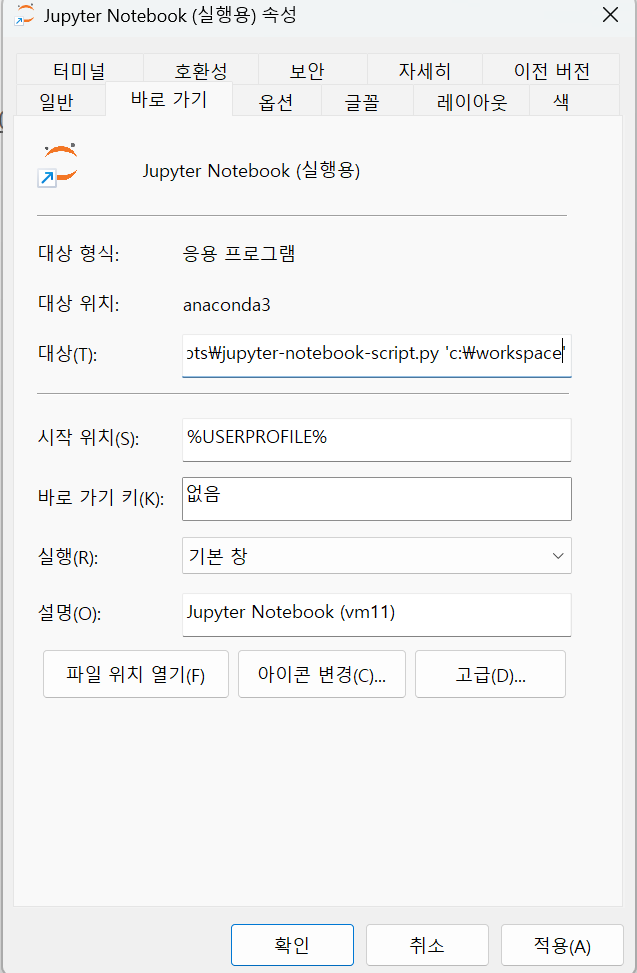Click the 설명(O) description field
This screenshot has height=973, width=637.
[x=376, y=615]
